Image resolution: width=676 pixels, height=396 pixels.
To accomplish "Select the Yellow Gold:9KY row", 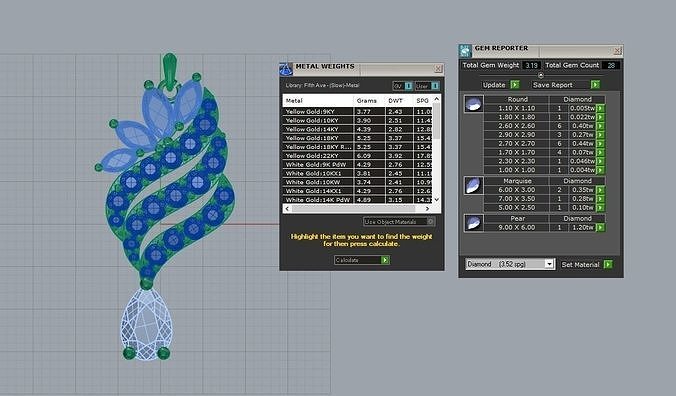I will pos(357,112).
